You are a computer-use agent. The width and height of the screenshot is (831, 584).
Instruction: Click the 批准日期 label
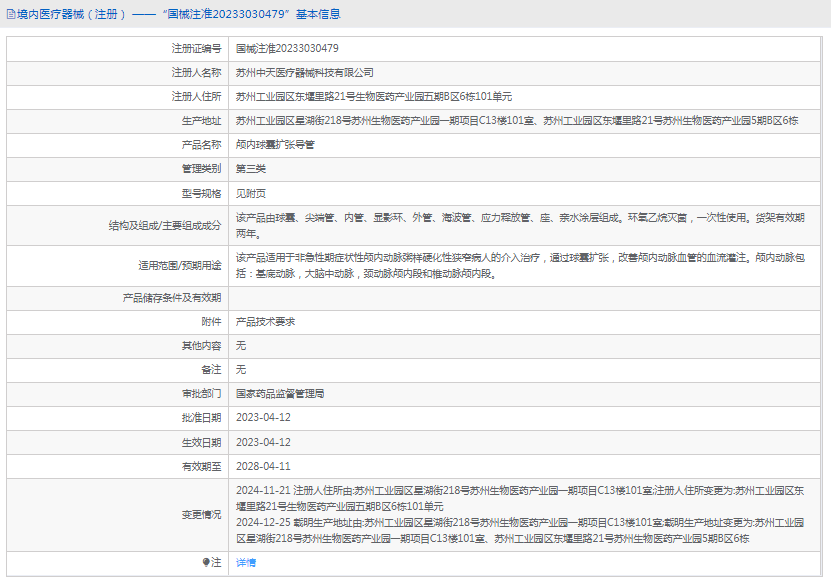(x=201, y=418)
